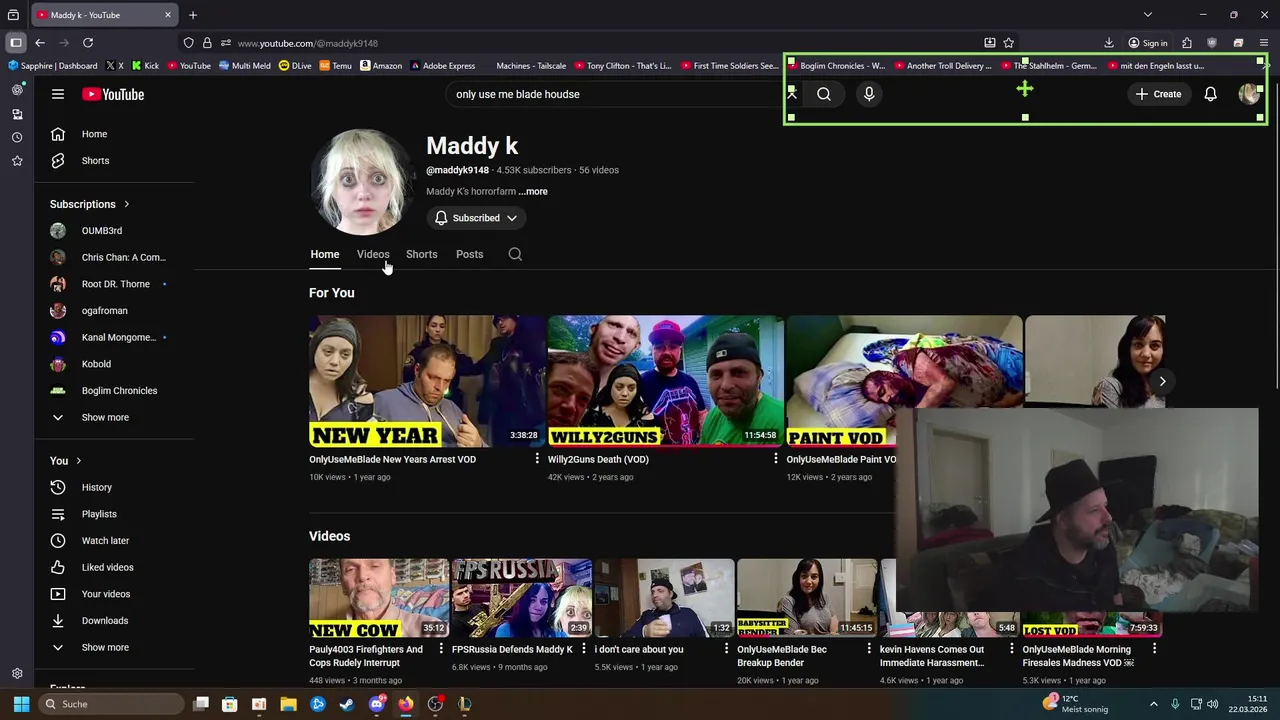The height and width of the screenshot is (720, 1280).
Task: Go back in the browser
Action: click(40, 43)
